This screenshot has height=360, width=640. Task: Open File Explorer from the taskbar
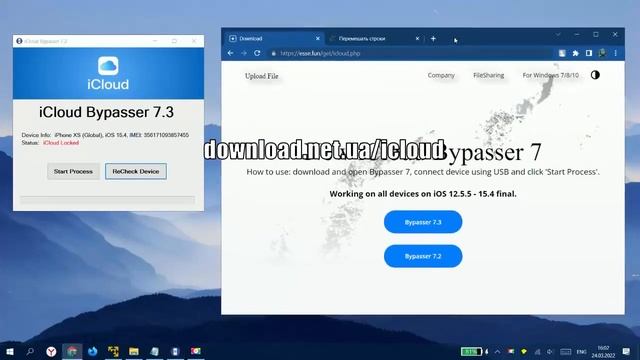click(134, 351)
